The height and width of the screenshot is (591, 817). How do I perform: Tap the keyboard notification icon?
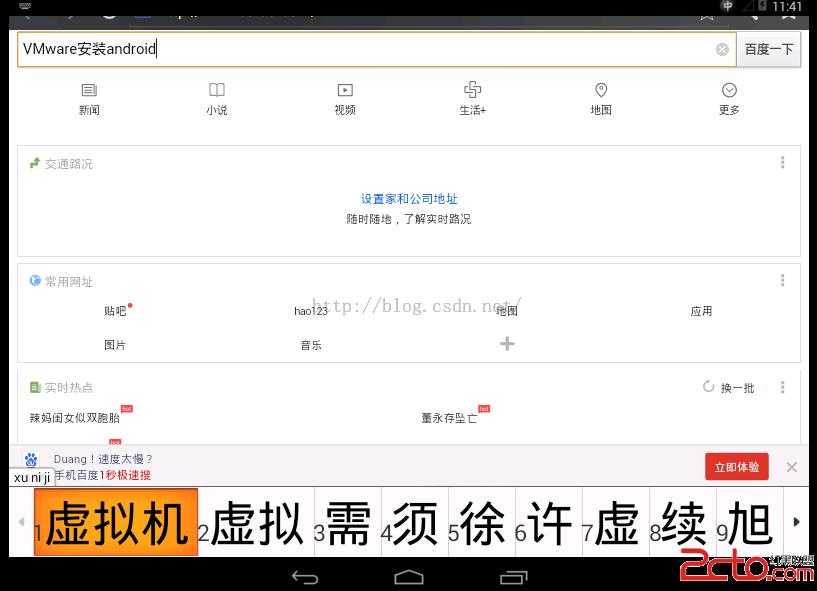(24, 6)
